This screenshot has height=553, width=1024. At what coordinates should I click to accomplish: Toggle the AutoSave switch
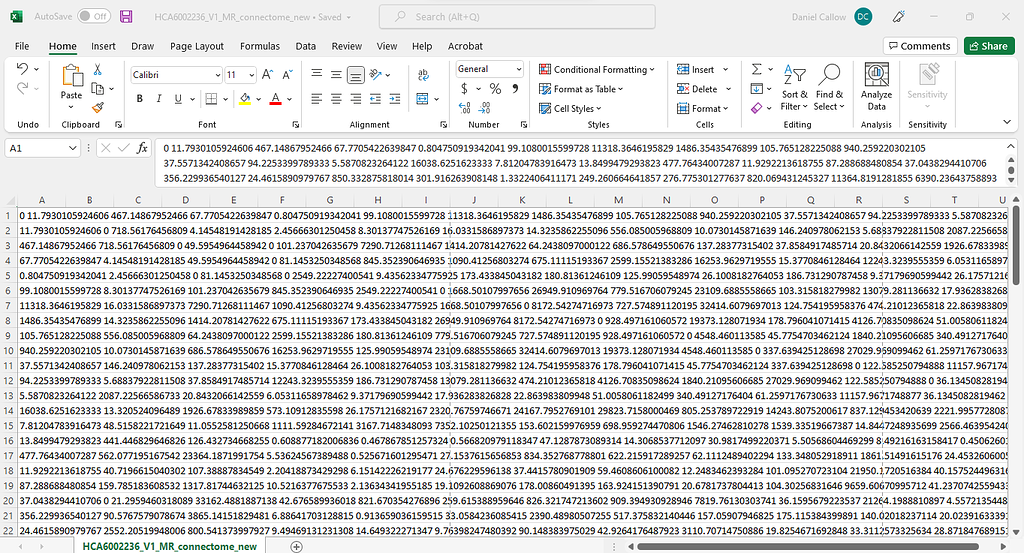pyautogui.click(x=94, y=17)
